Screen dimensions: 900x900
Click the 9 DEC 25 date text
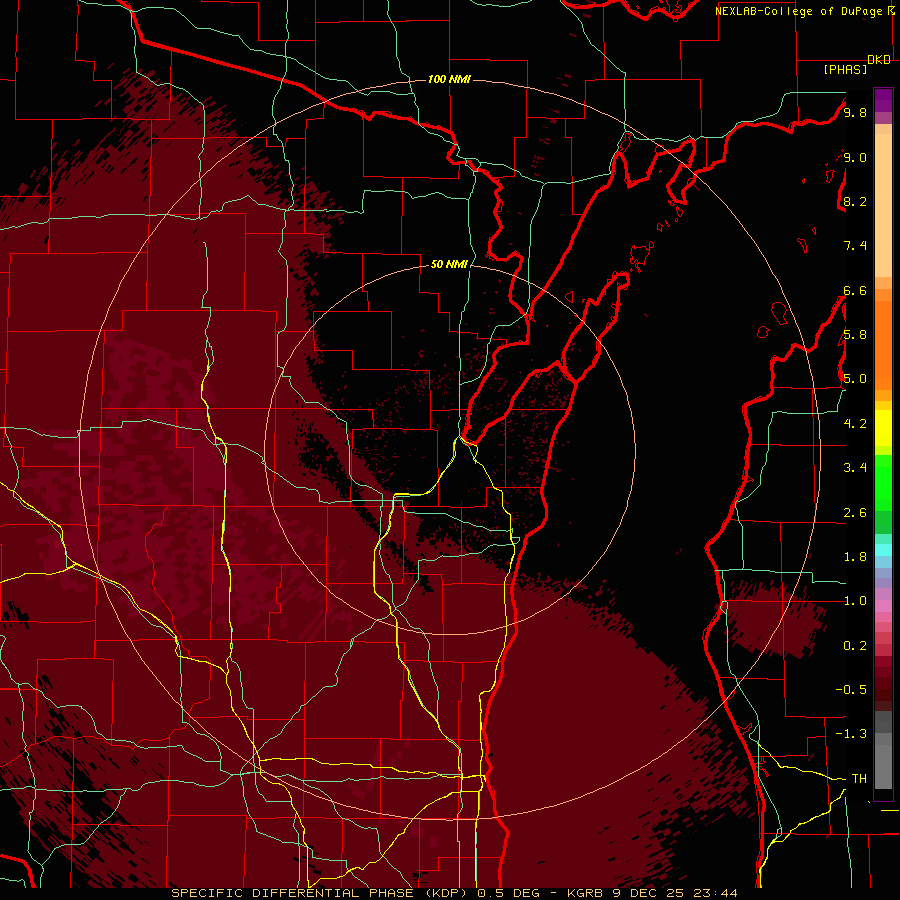649,893
